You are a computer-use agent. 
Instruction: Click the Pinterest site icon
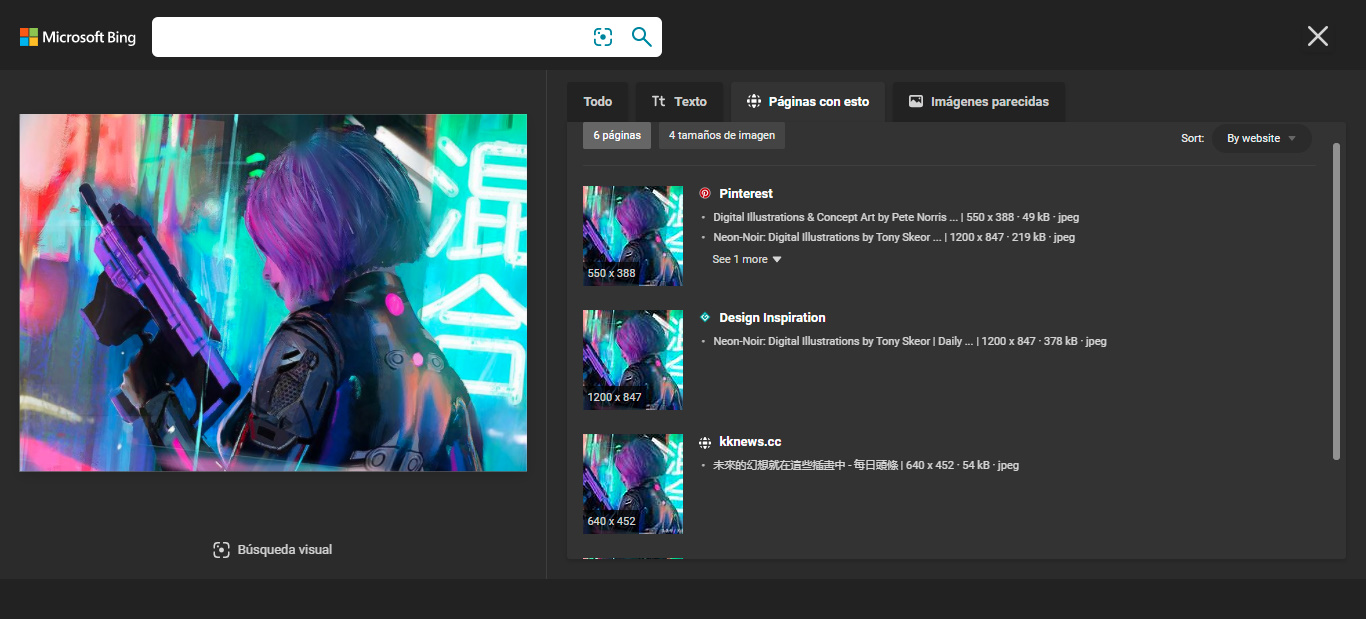[x=705, y=194]
